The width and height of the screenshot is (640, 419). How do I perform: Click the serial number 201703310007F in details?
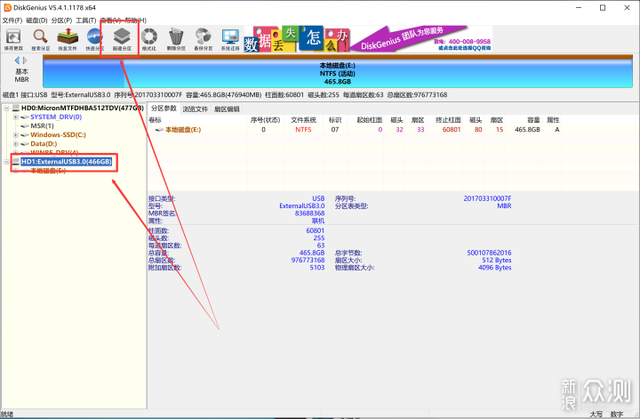coord(487,199)
